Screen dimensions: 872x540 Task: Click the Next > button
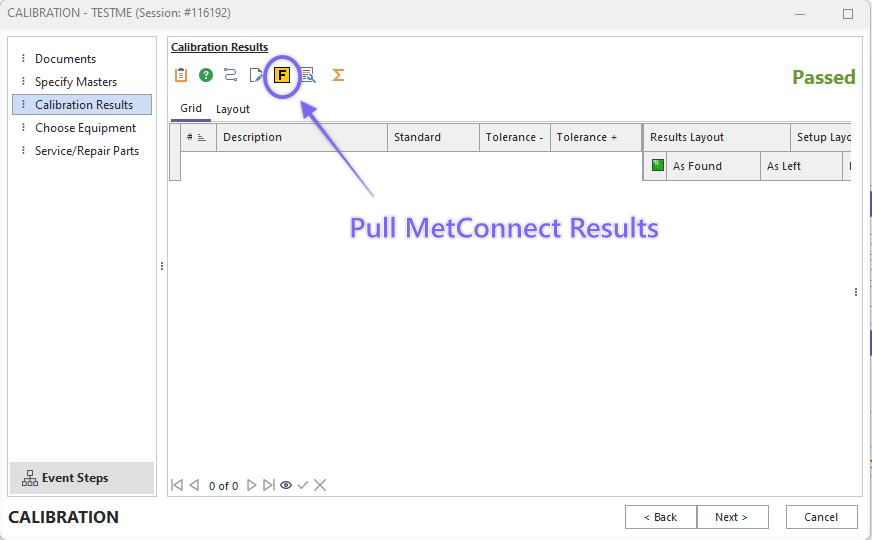tap(732, 517)
